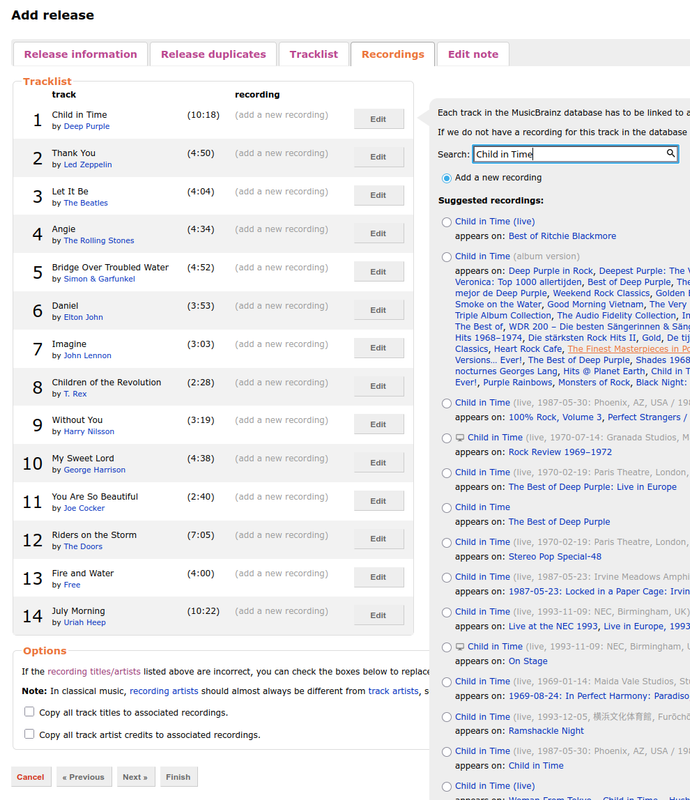This screenshot has width=690, height=800.
Task: Choose recording appearing on On Stage
Action: 447,647
